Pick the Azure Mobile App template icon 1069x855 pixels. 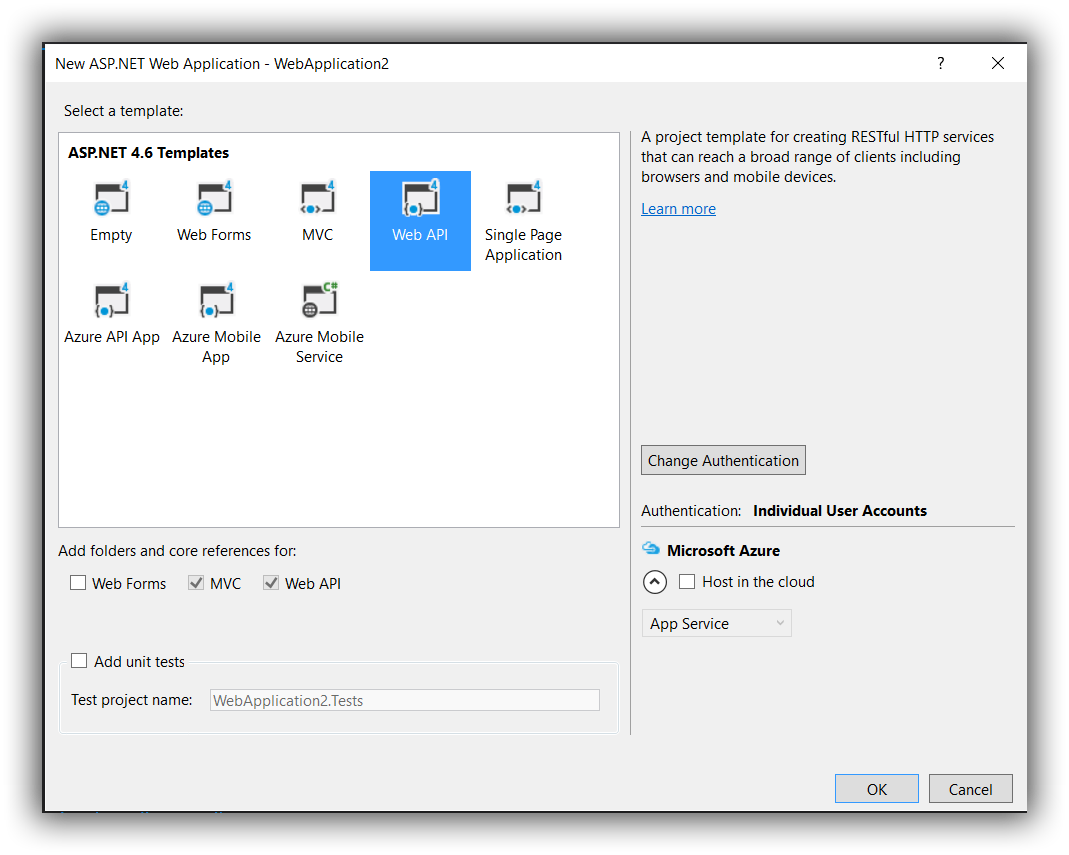pos(216,301)
